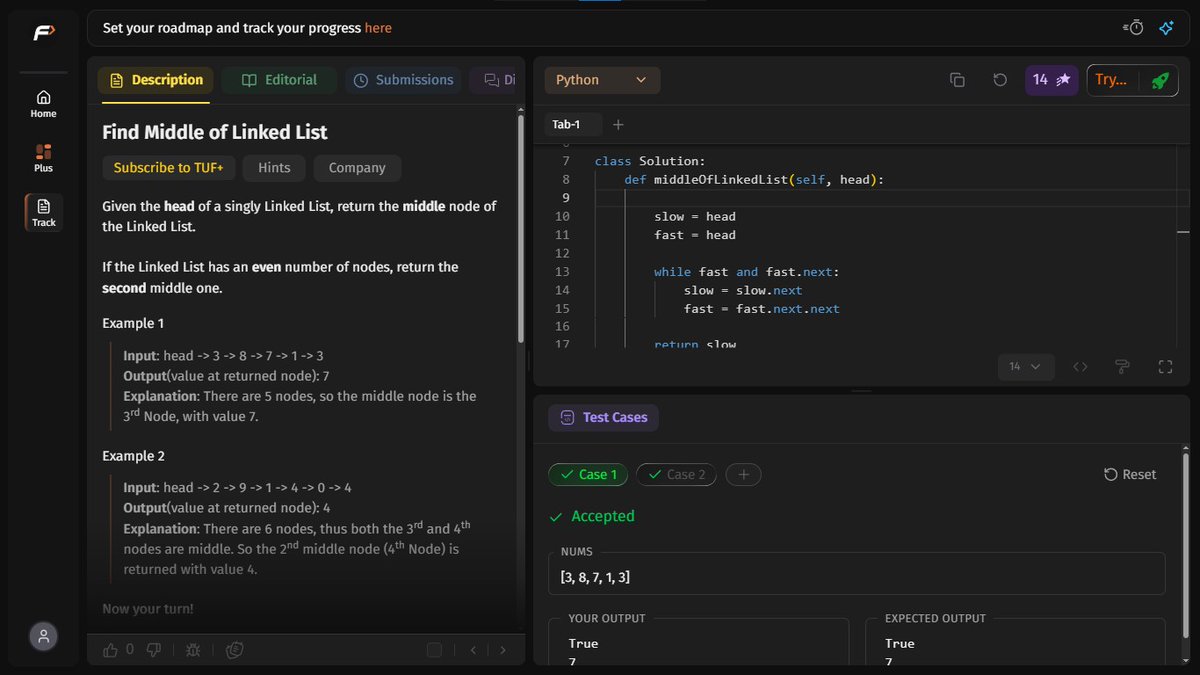Click the TUF logo icon in sidebar
The height and width of the screenshot is (675, 1200).
[43, 33]
